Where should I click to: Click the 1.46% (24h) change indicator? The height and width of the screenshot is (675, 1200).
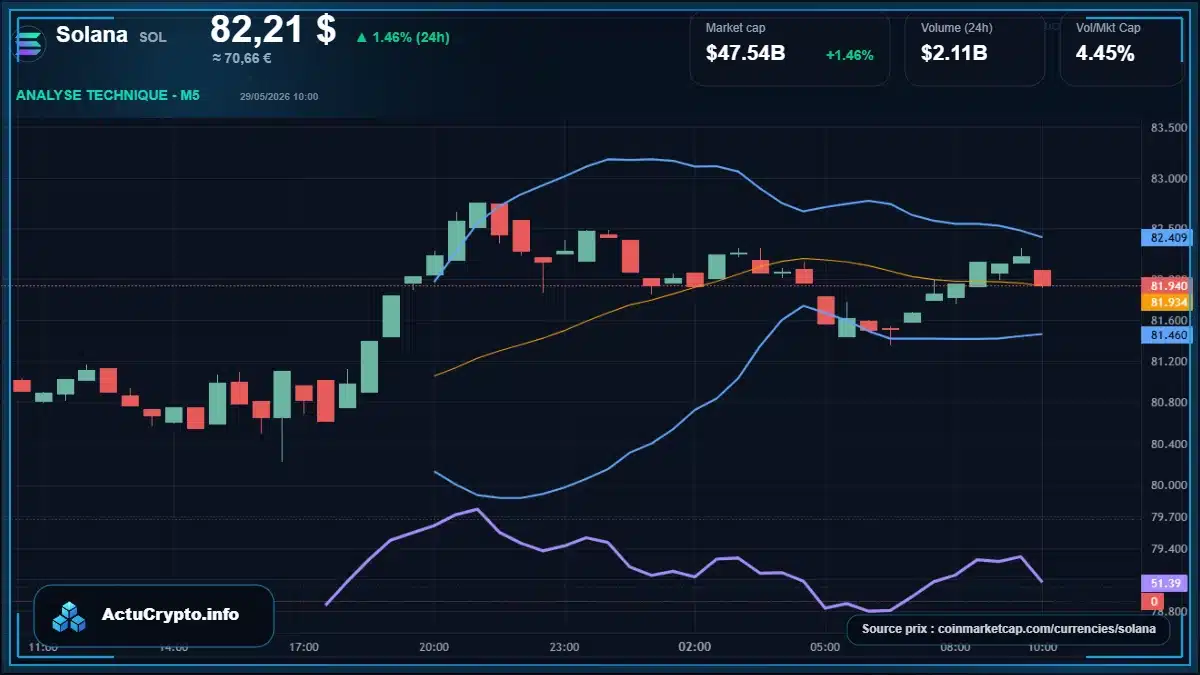(x=403, y=37)
